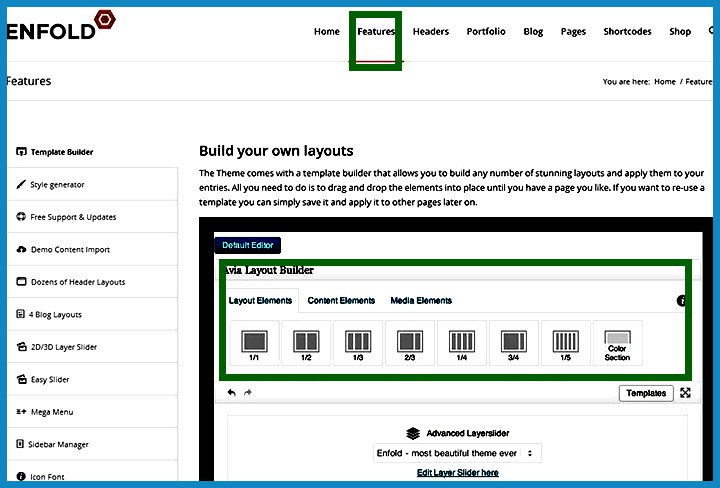Viewport: 720px width, 488px height.
Task: Open the Pages menu item
Action: [x=573, y=32]
